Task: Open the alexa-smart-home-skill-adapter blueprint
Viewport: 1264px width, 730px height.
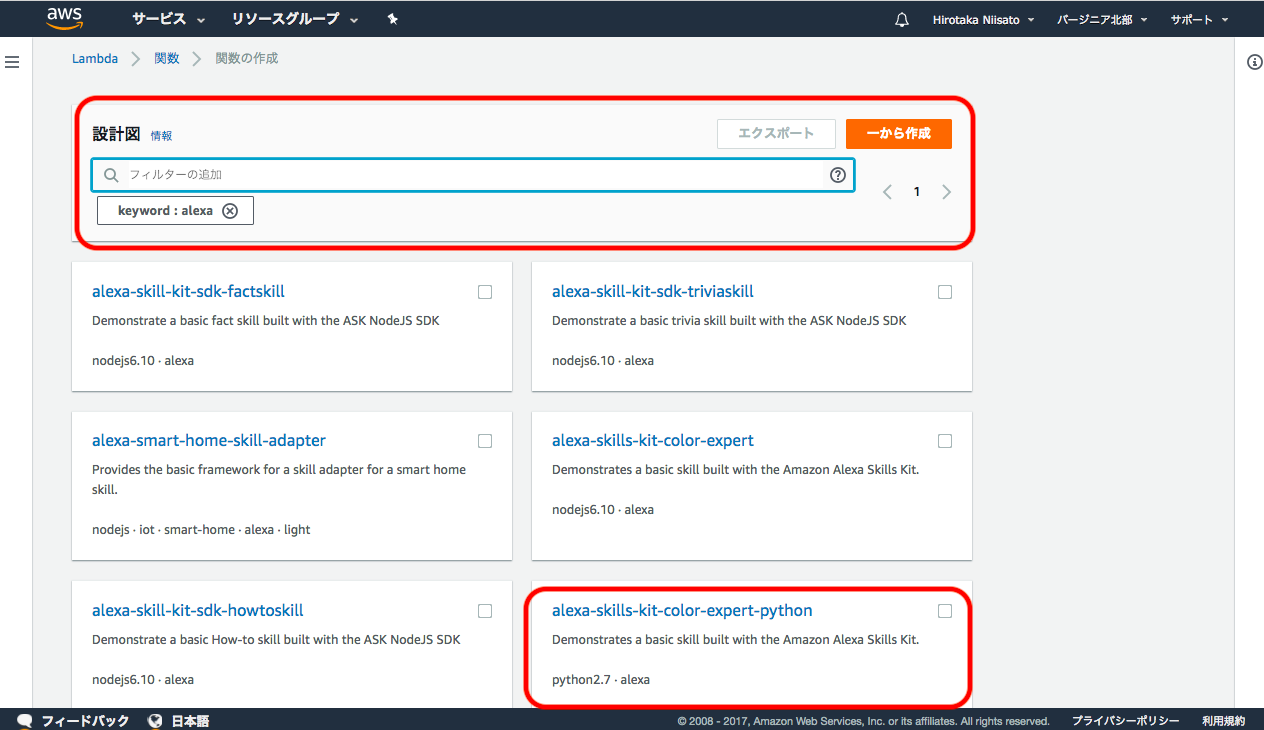Action: point(209,441)
